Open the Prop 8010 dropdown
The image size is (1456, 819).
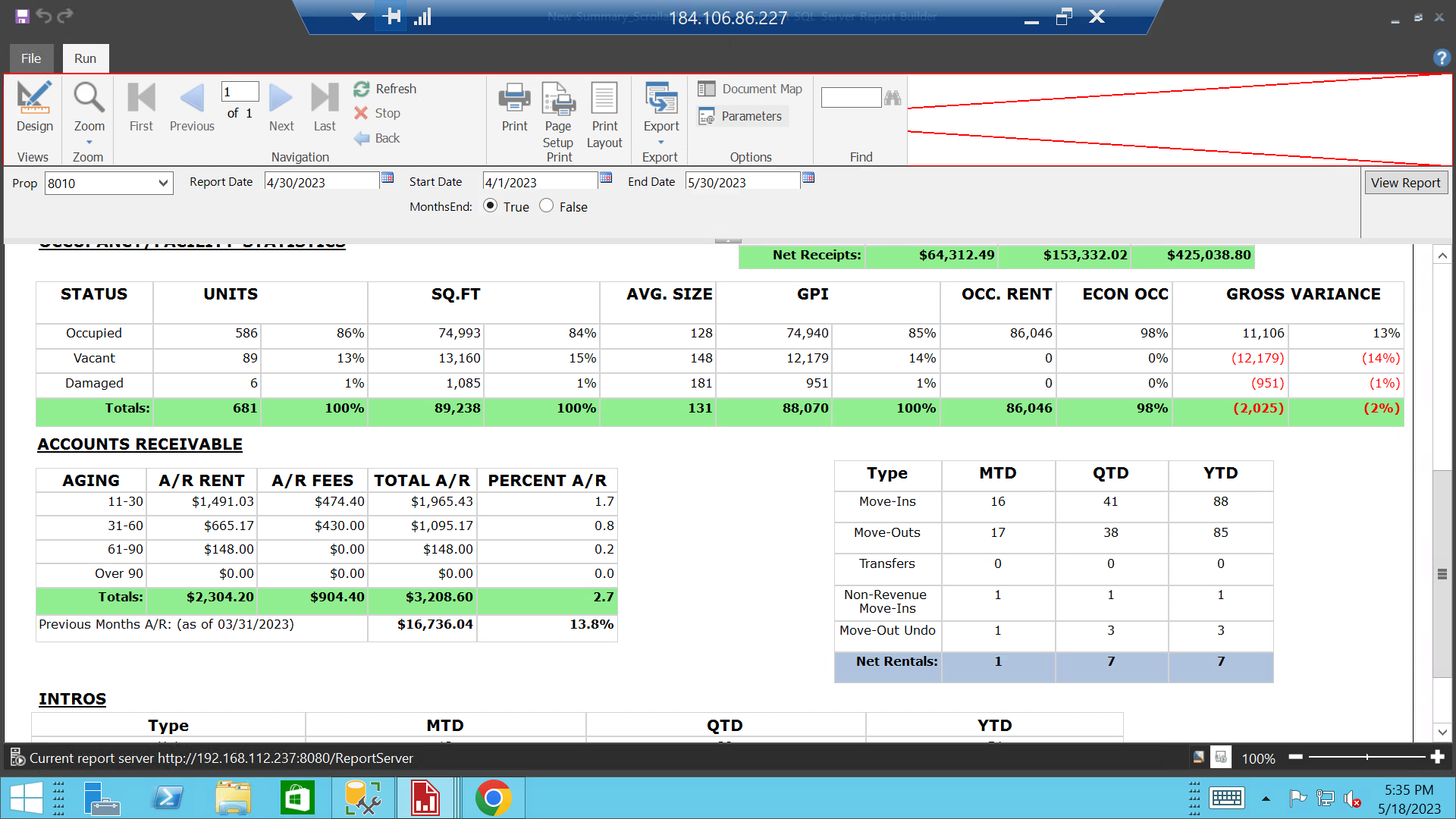click(162, 184)
